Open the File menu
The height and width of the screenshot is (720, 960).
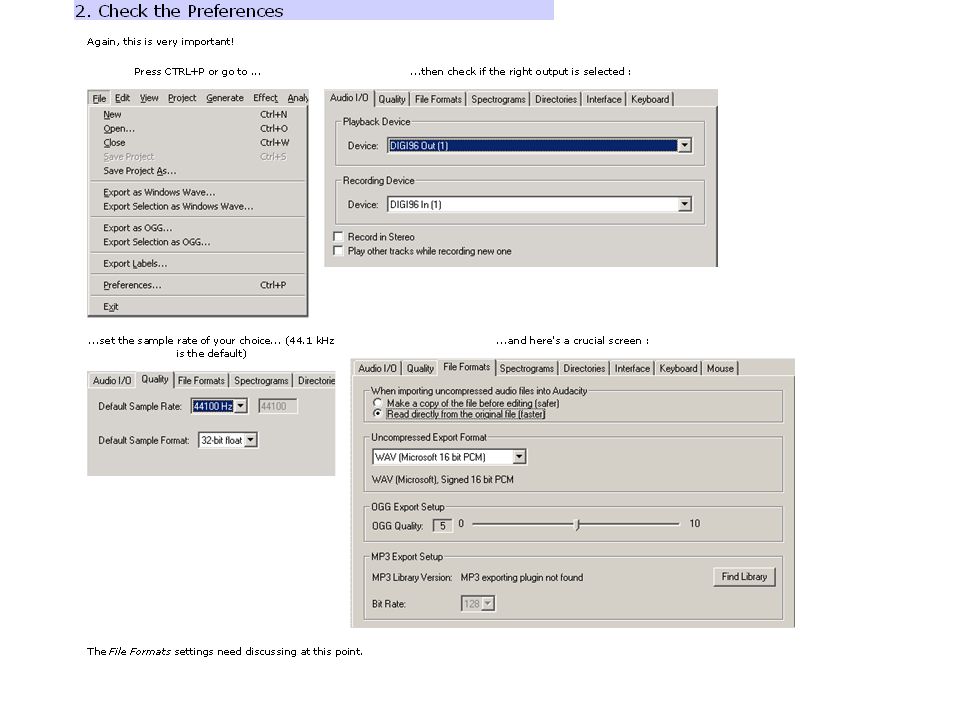pos(99,98)
